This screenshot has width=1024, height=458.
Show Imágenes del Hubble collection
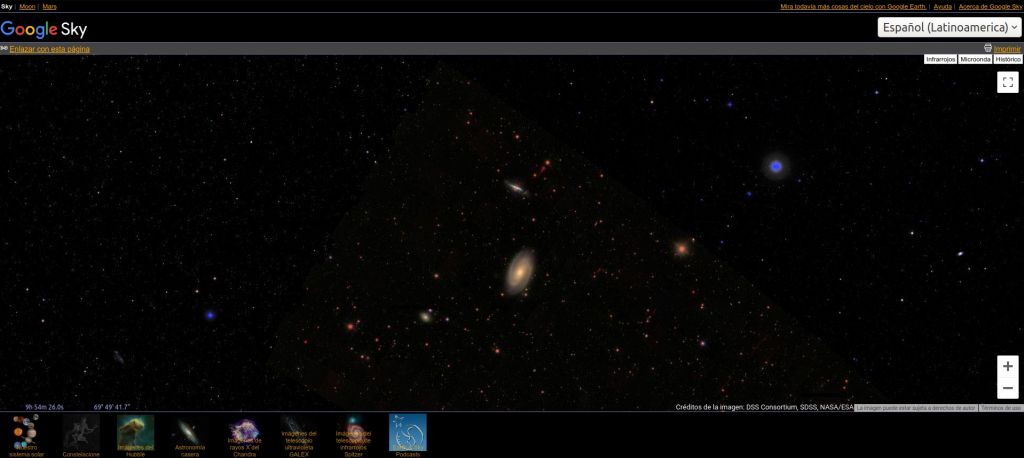135,433
